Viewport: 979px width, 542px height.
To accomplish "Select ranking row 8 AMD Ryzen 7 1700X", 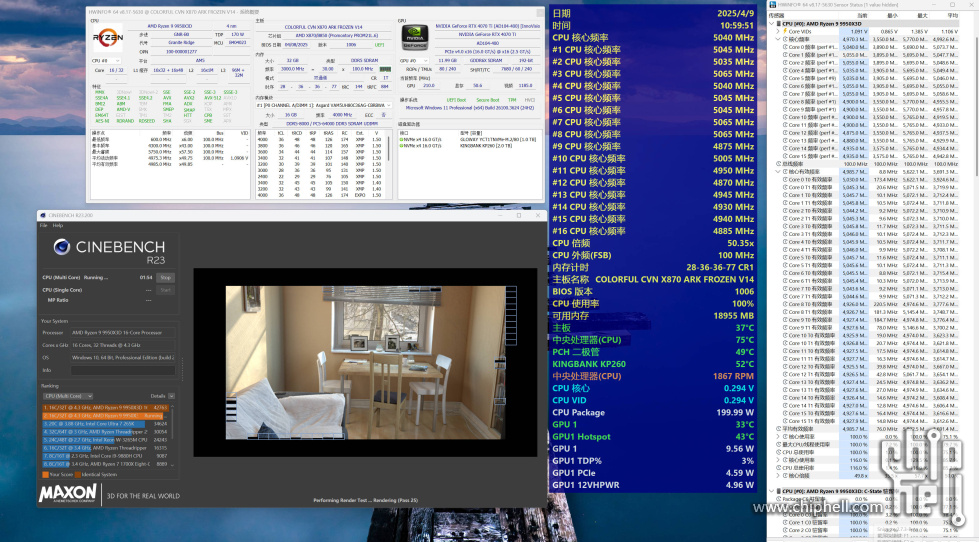I will pos(106,464).
